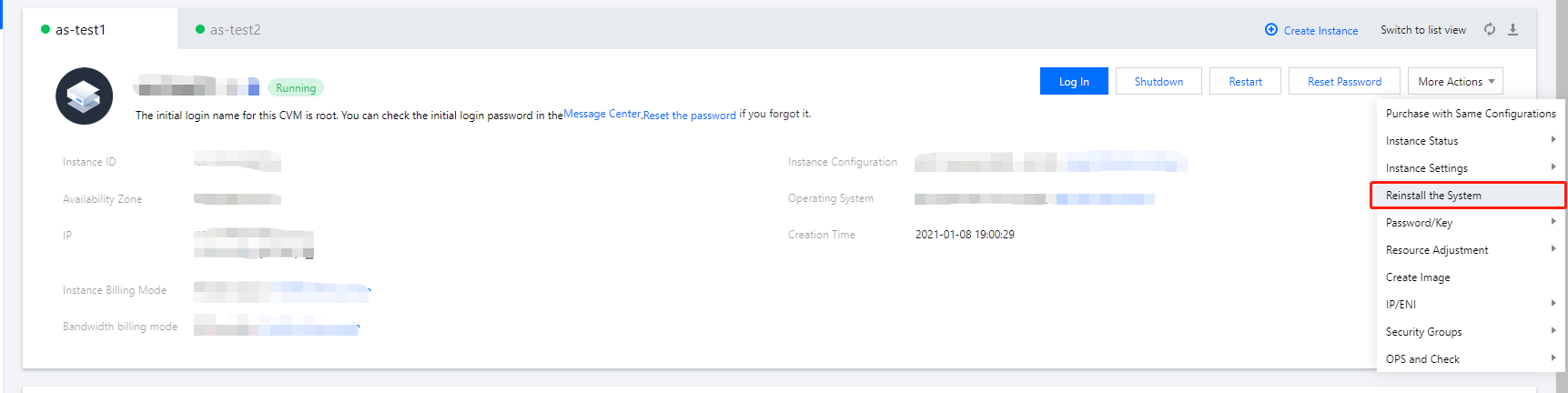Switch to list view
Viewport: 1568px width, 393px height.
pyautogui.click(x=1422, y=30)
